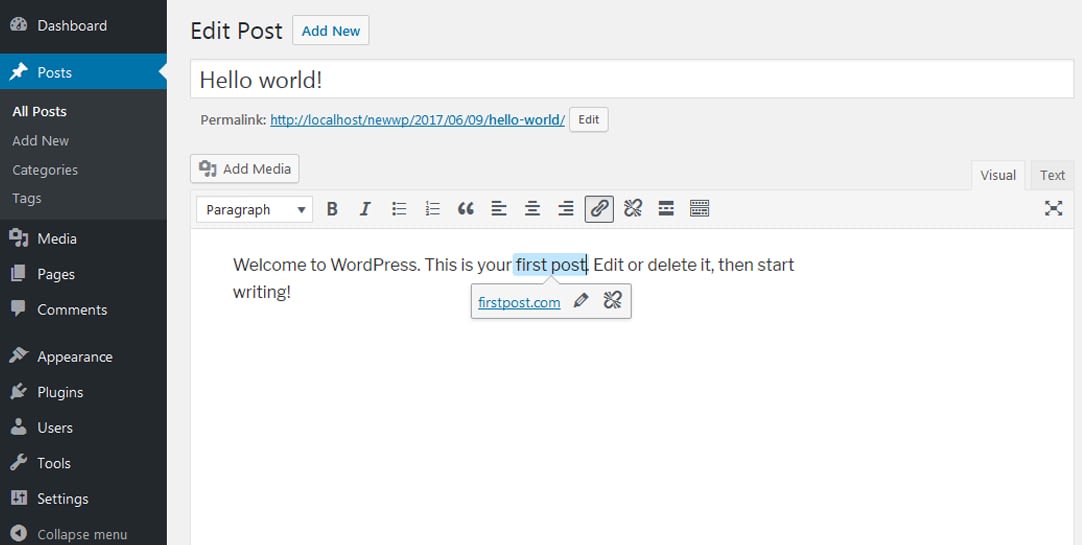This screenshot has width=1082, height=545.
Task: Switch to the Text editor tab
Action: pos(1052,175)
